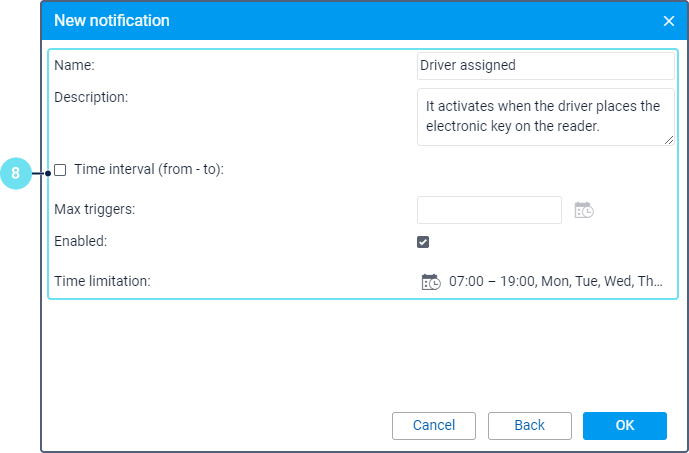
Task: Go to previous step with Back
Action: click(x=529, y=426)
